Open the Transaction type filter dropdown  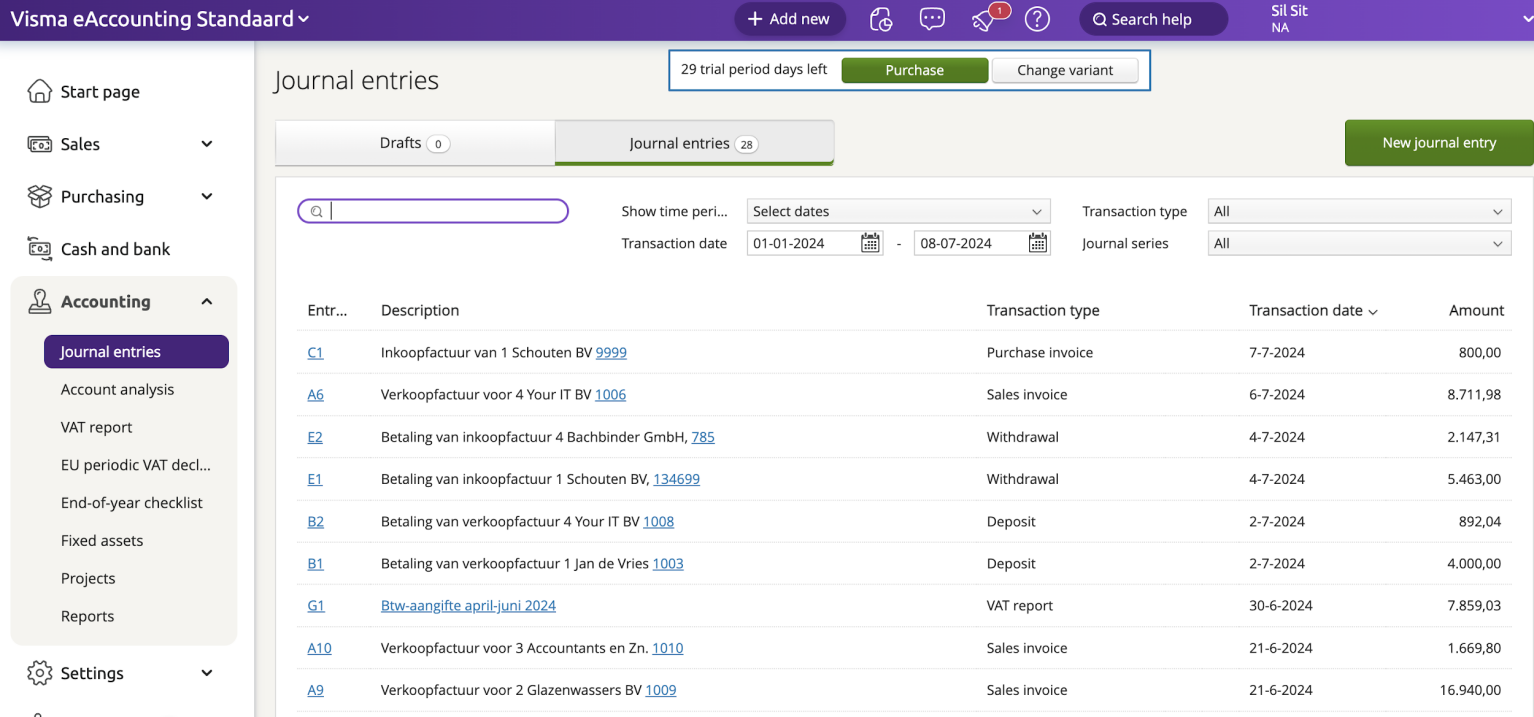[x=1359, y=211]
